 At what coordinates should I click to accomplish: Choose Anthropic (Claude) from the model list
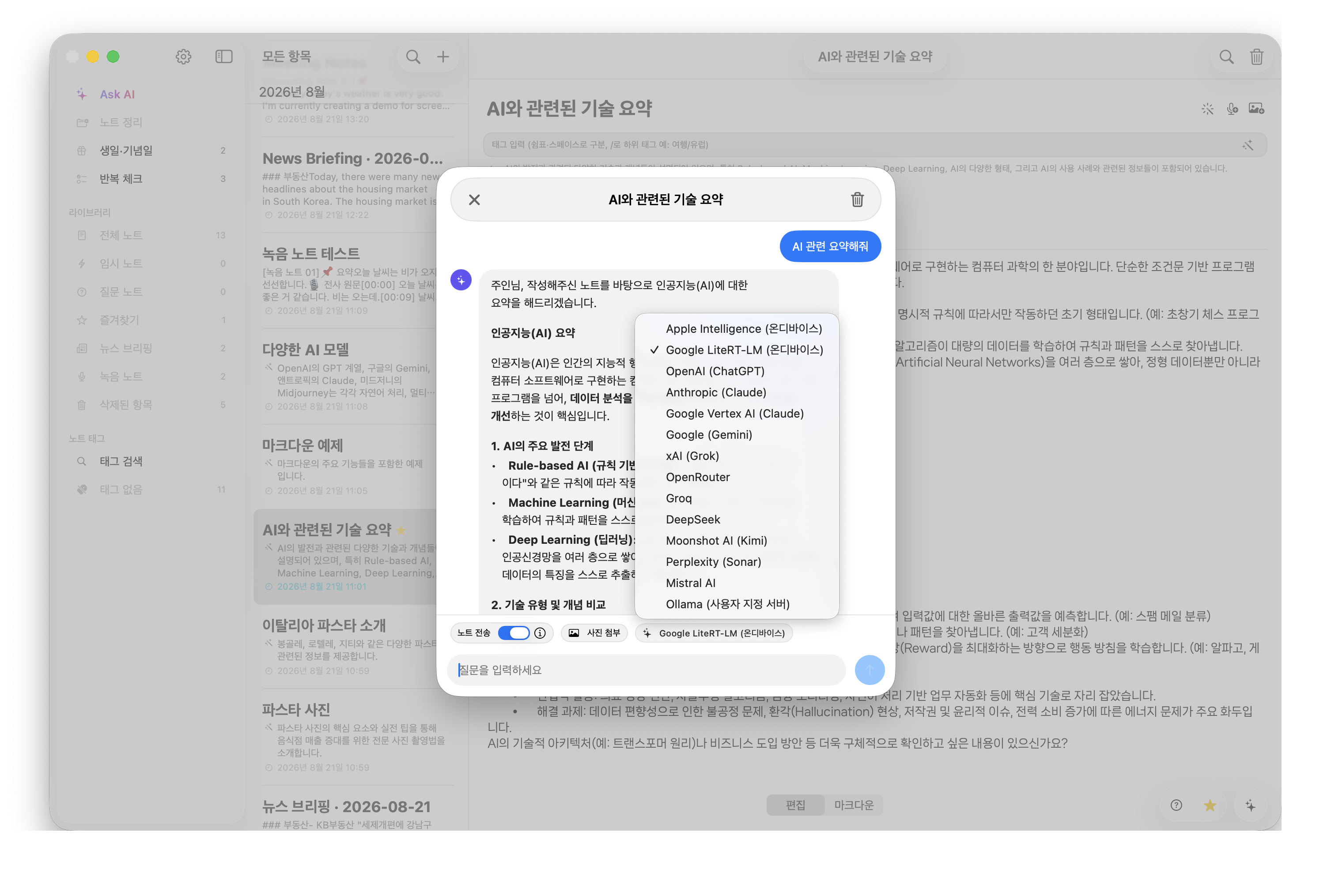(737, 392)
